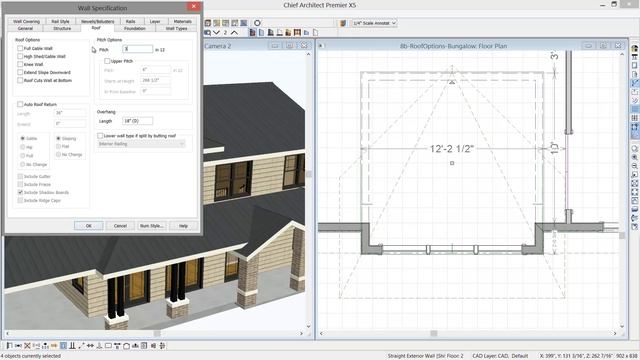Click the rectangle outline icon in edit toolbar
640x360 pixels.
tap(108, 346)
